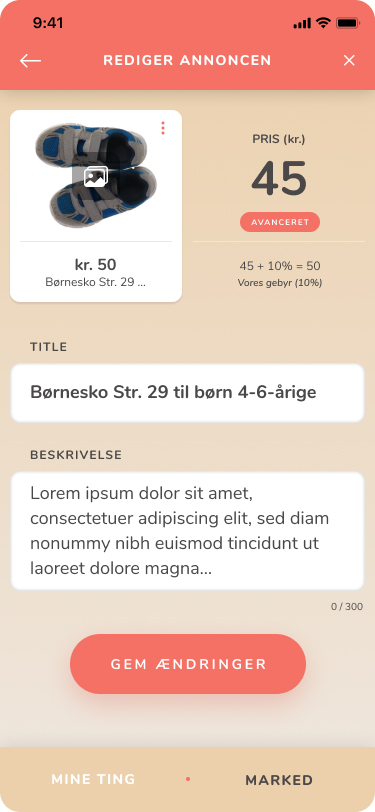Select the price value 45
The height and width of the screenshot is (812, 375).
(280, 179)
